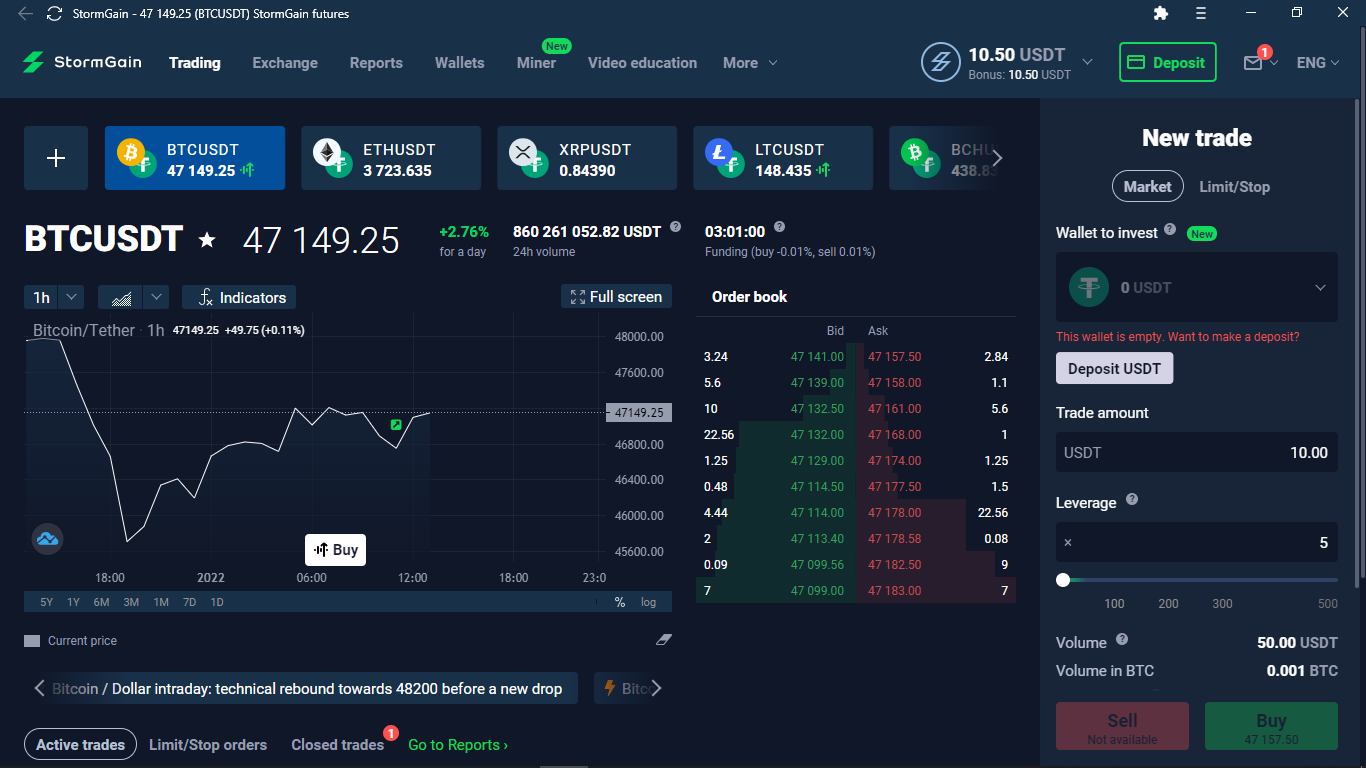
Task: Click the 24h volume help icon
Action: point(676,227)
